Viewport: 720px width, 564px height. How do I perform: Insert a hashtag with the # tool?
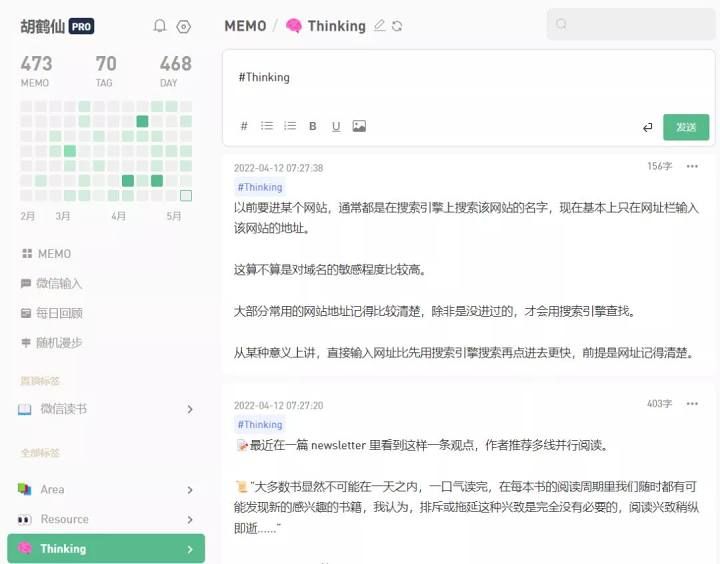[244, 126]
